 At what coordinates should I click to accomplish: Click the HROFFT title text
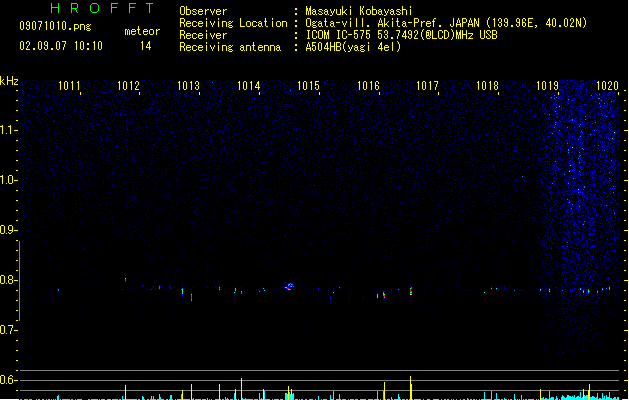pos(102,8)
